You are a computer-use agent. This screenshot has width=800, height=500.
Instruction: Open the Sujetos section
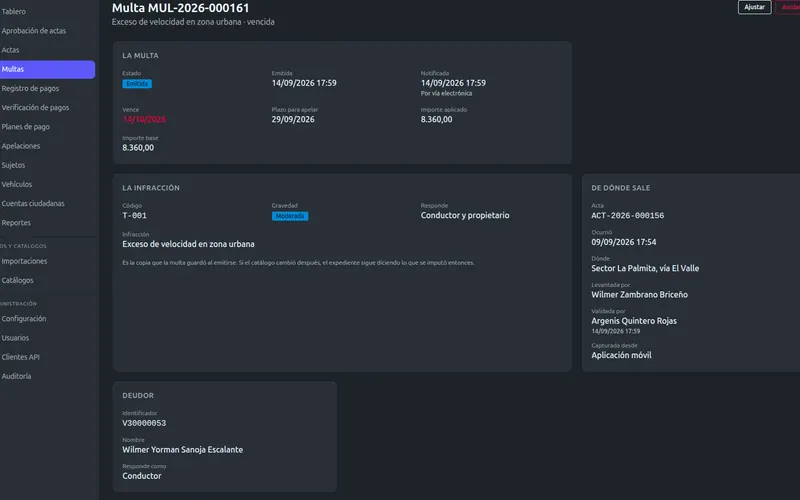point(13,165)
